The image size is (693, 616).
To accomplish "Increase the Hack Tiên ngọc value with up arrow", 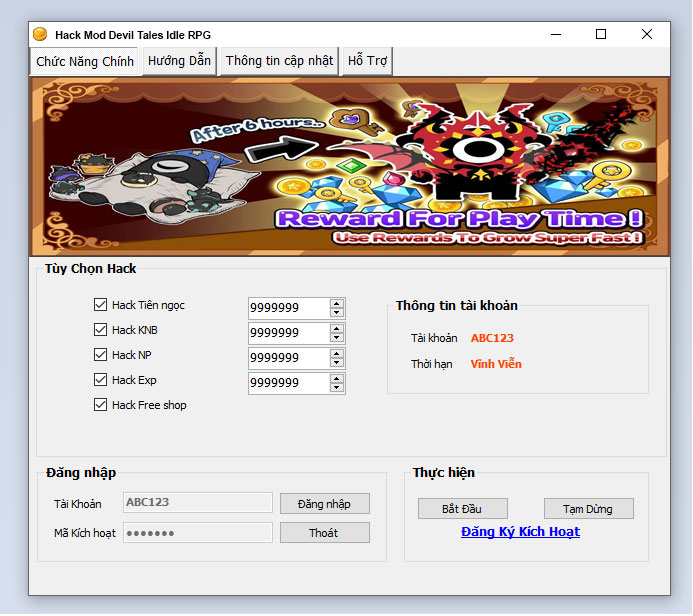I will [x=337, y=304].
